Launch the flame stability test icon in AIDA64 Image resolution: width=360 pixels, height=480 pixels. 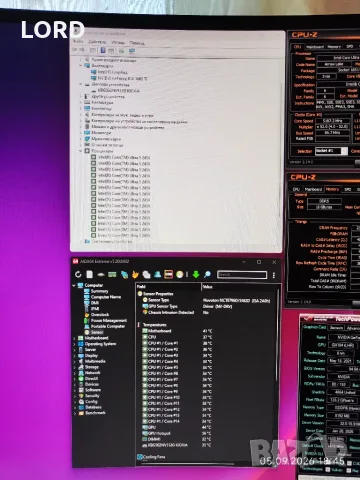135,274
